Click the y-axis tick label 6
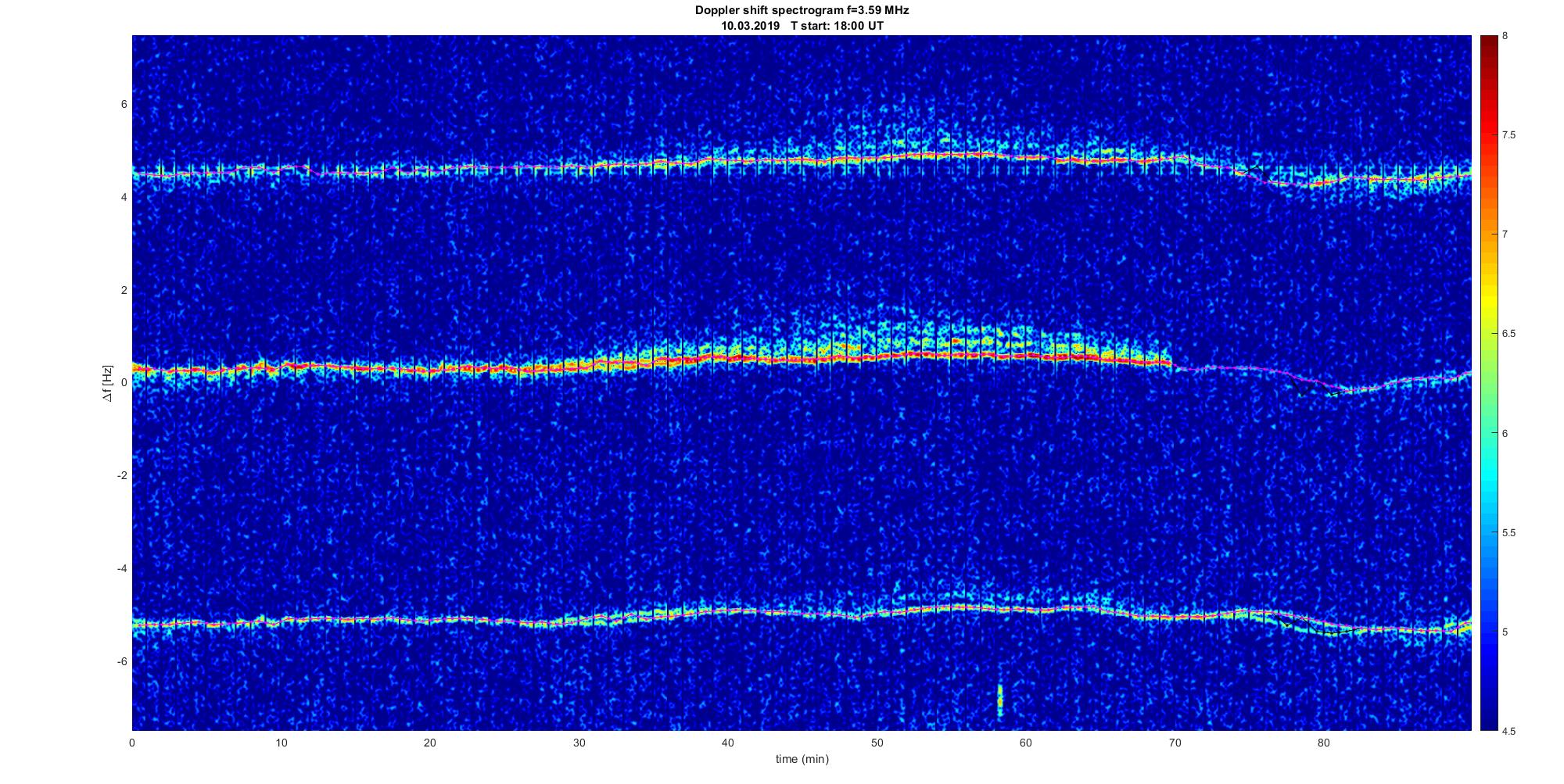1564x784 pixels. coord(124,104)
